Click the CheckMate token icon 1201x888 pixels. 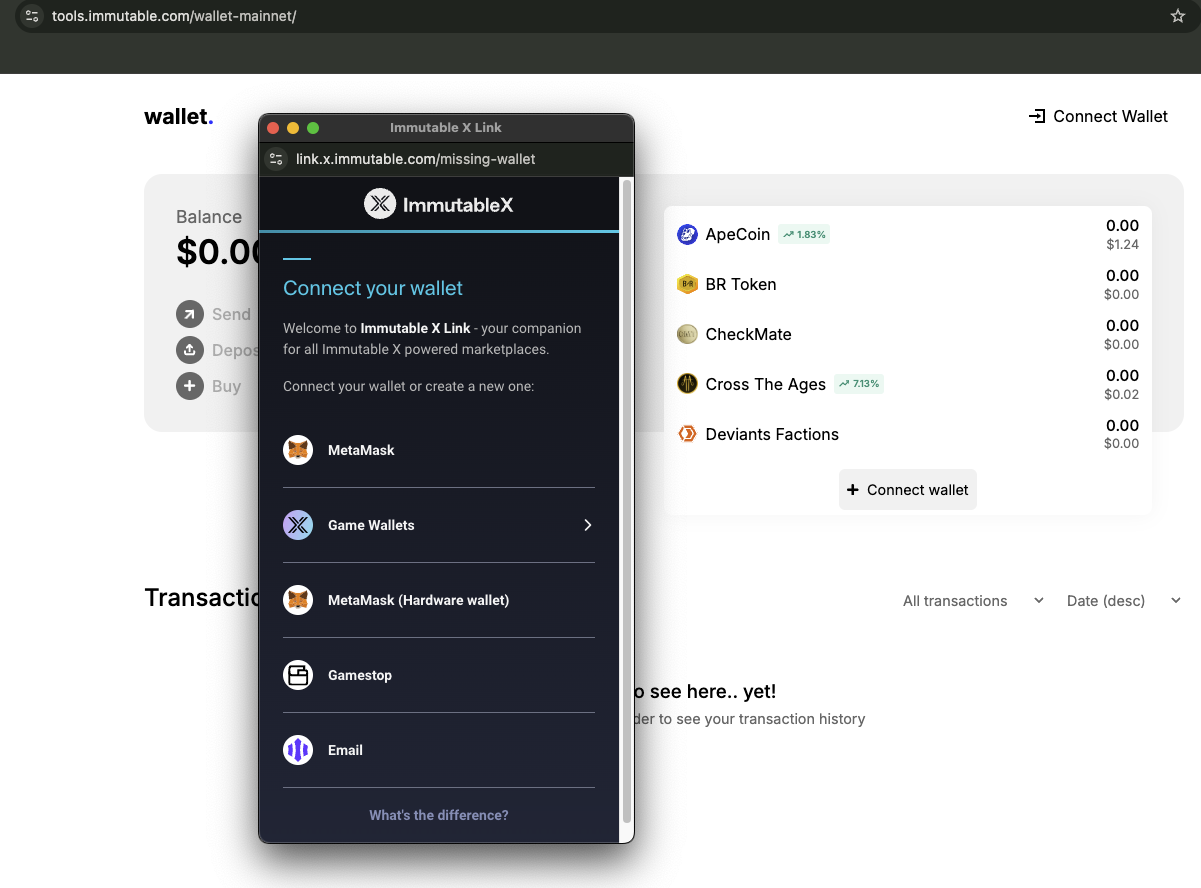coord(687,334)
